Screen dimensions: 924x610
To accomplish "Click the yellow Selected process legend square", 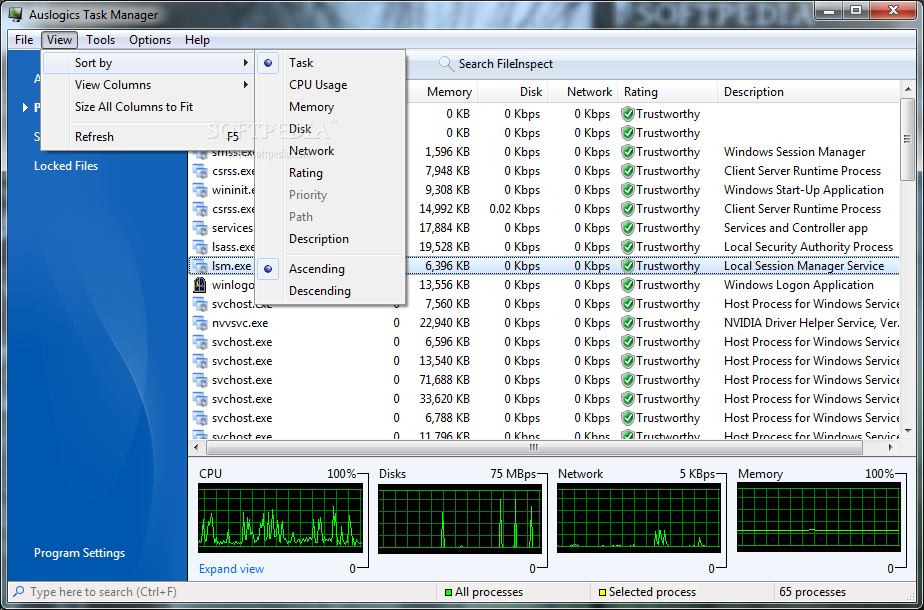I will click(602, 592).
